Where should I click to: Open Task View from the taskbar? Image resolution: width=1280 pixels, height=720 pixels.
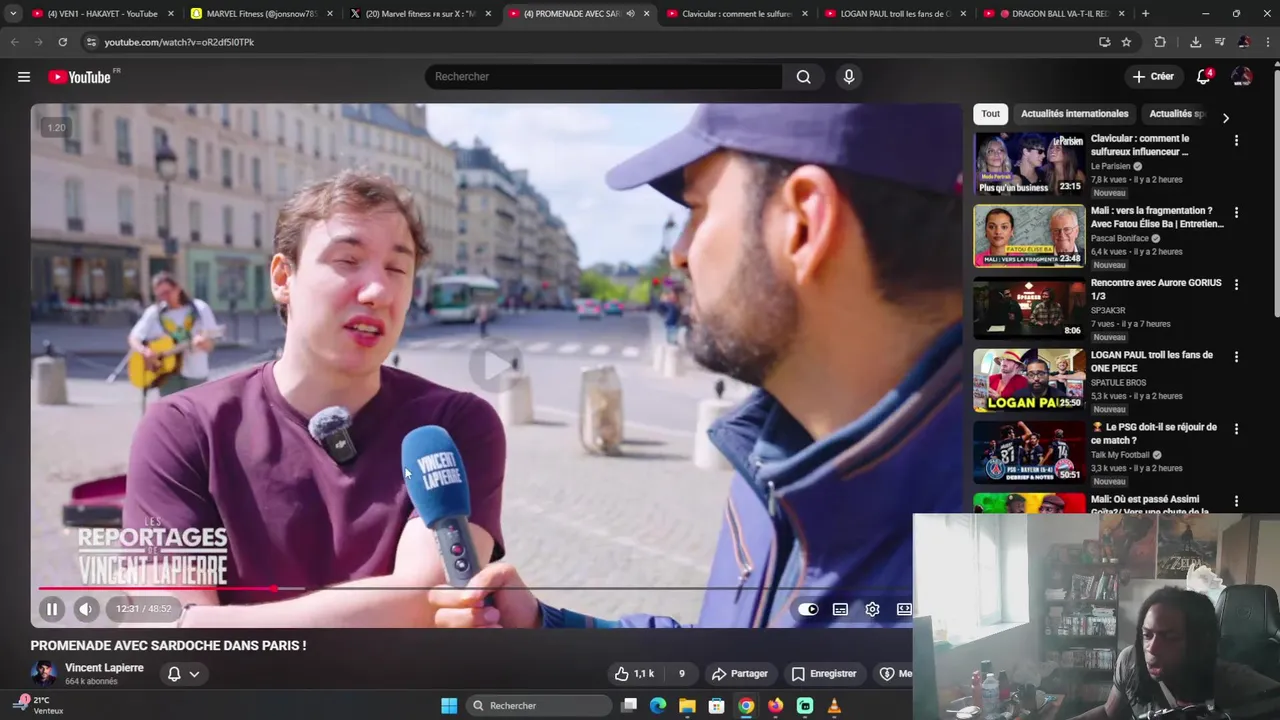(x=629, y=706)
